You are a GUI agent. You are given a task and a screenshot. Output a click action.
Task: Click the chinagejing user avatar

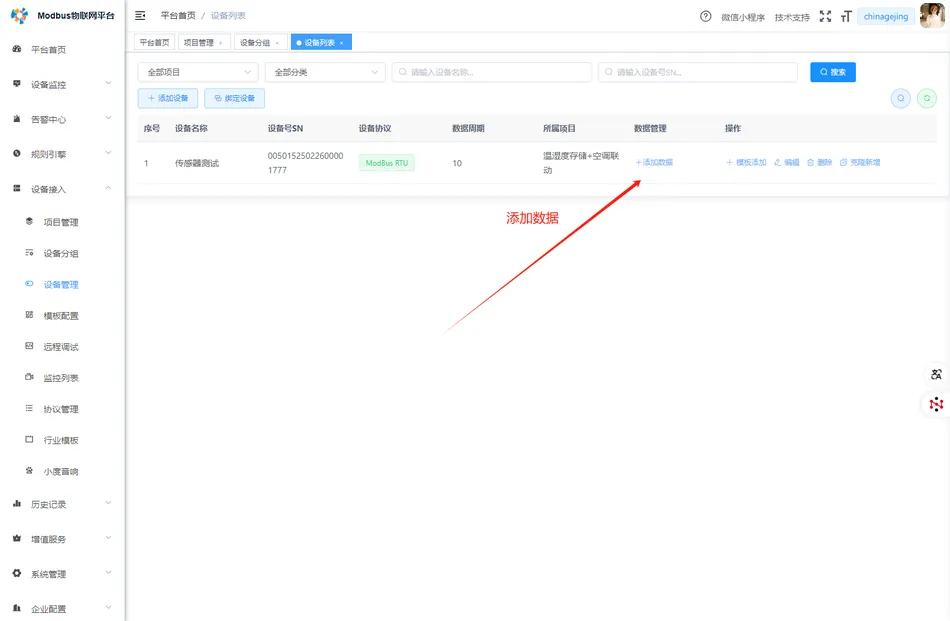tap(931, 16)
